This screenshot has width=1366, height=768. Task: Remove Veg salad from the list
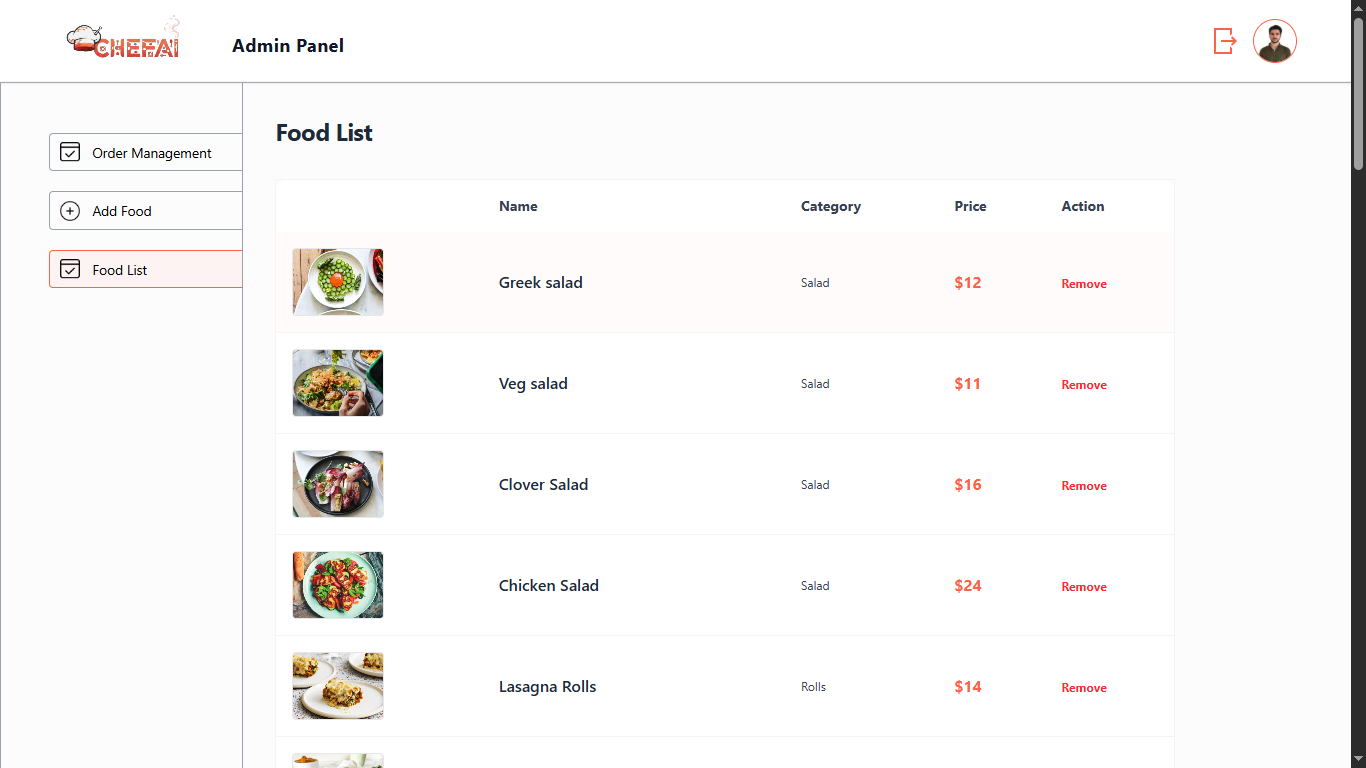(x=1084, y=385)
